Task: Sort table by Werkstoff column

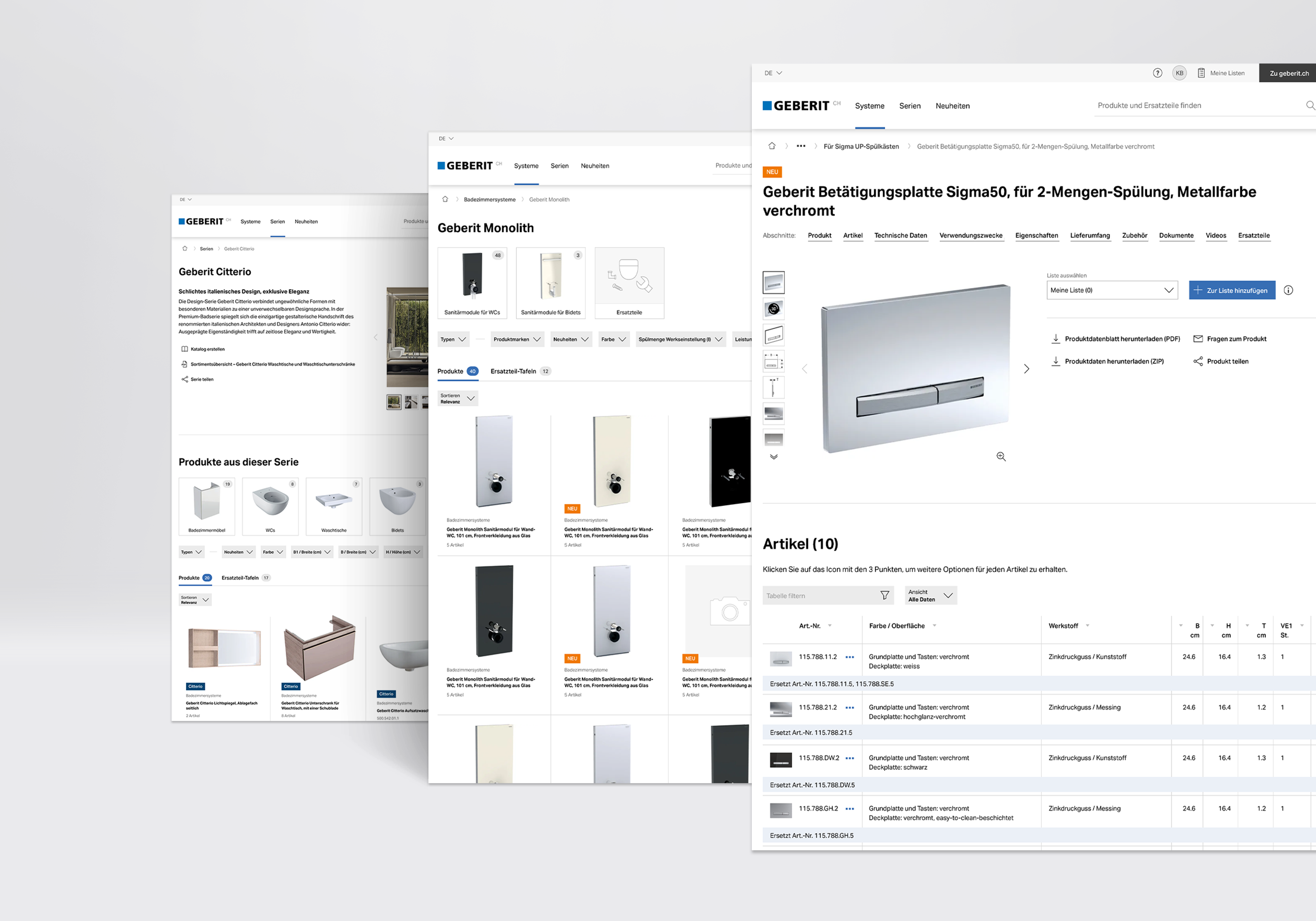Action: point(1087,625)
